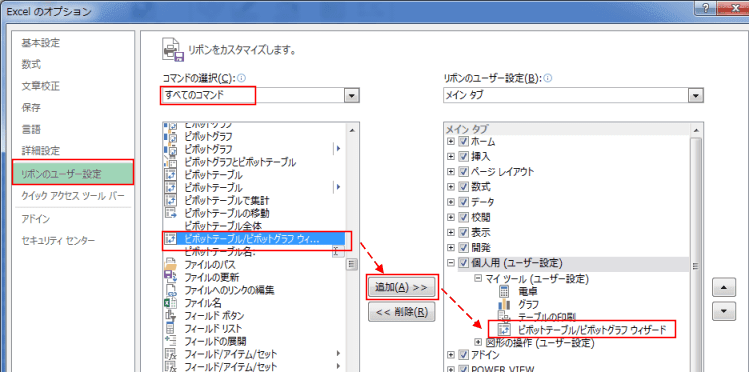Open the コマンドの選択 dropdown

[352, 96]
